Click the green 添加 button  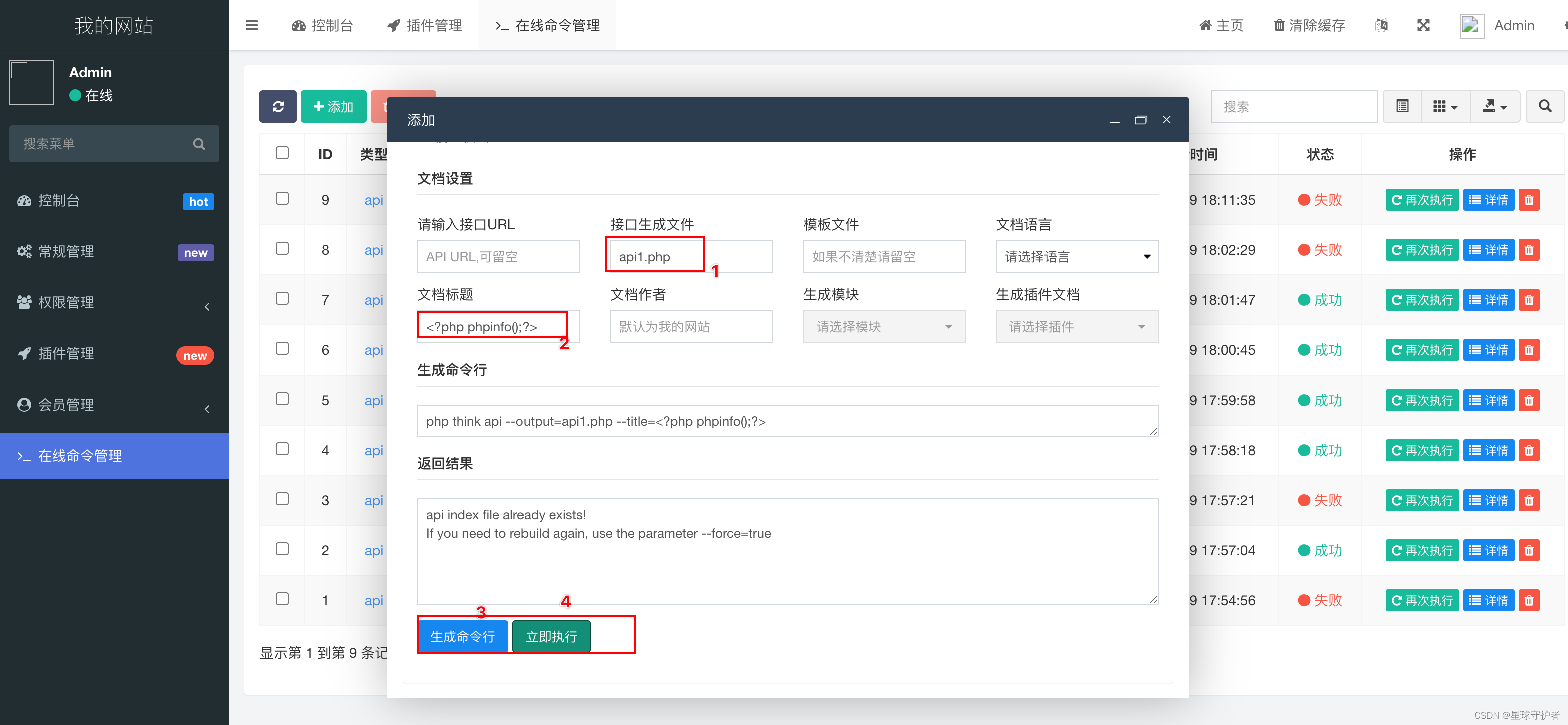(333, 107)
